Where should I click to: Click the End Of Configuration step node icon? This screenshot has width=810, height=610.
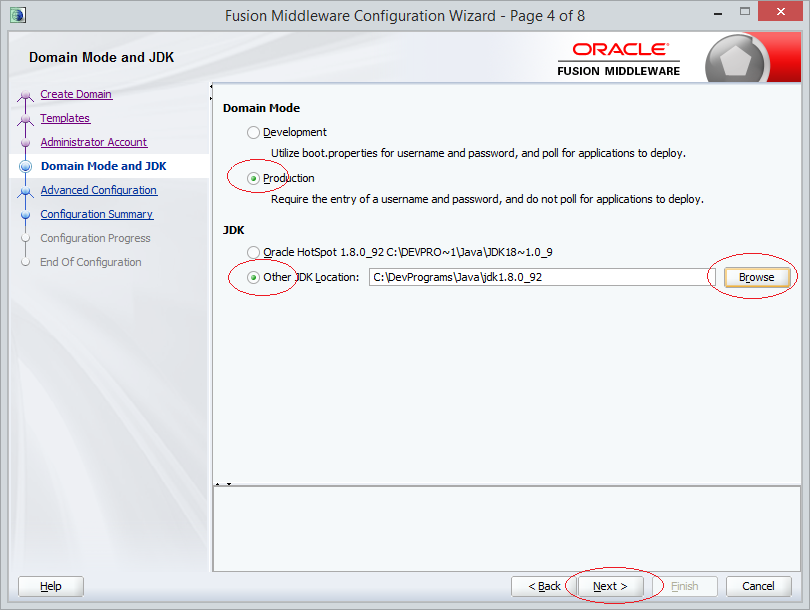click(x=25, y=262)
